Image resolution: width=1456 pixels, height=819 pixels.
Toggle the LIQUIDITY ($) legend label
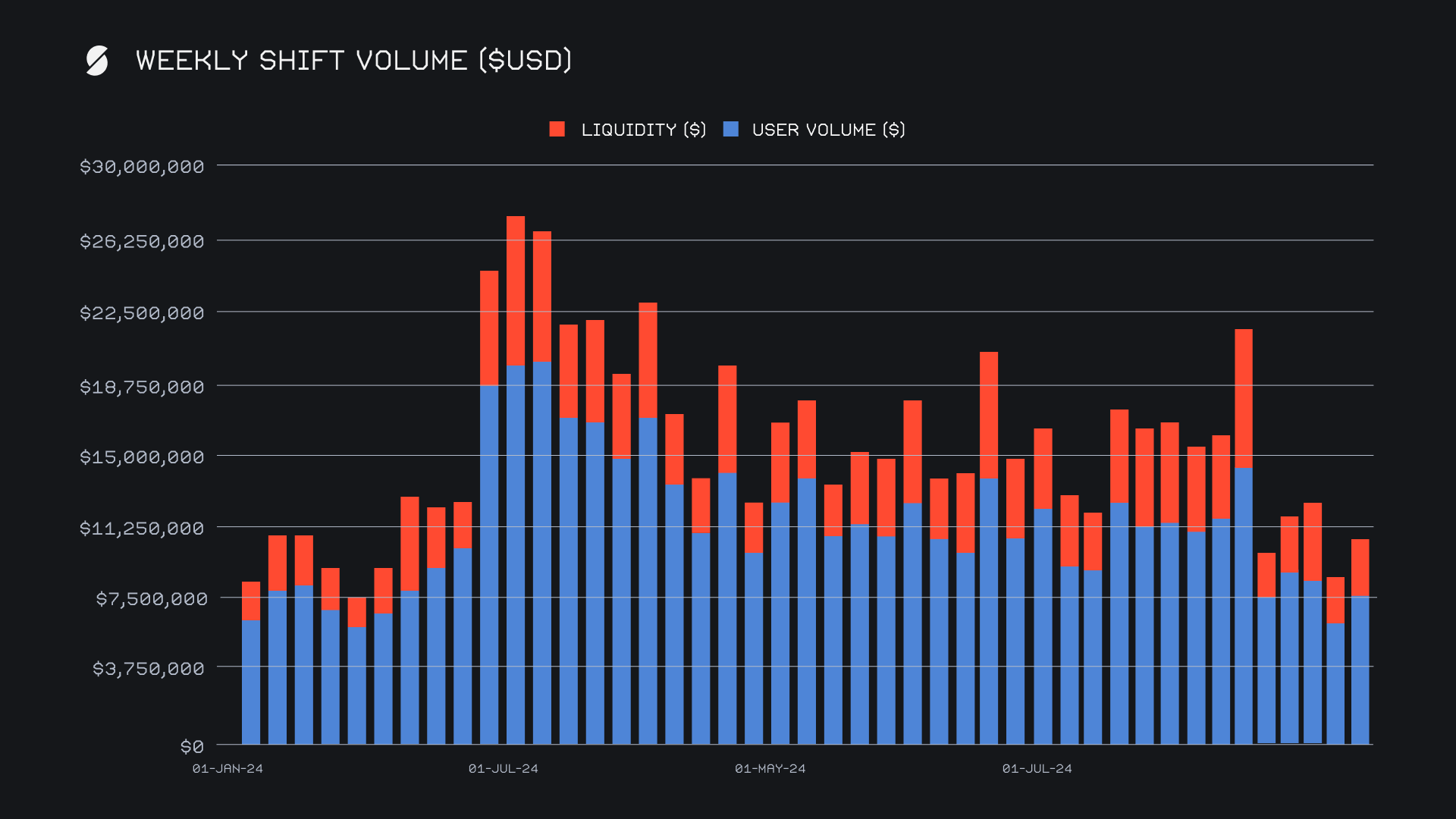(x=643, y=130)
